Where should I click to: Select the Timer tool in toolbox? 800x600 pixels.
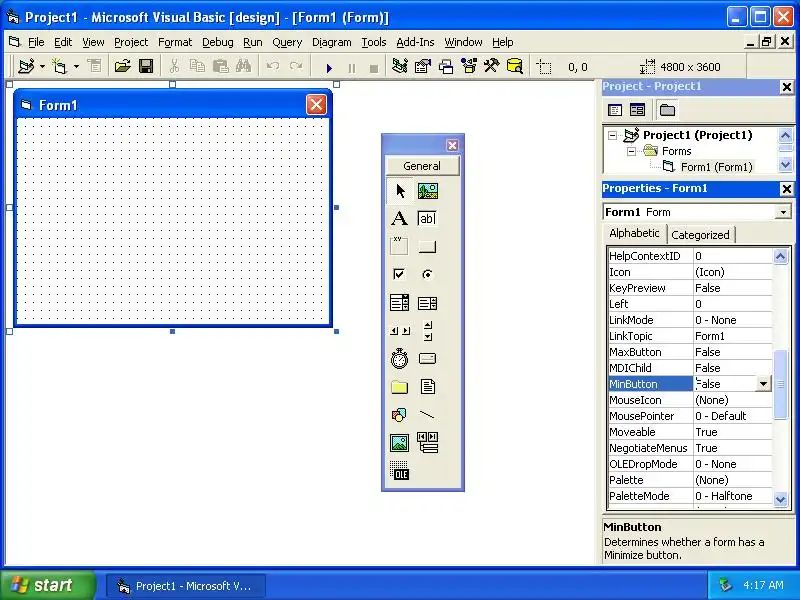[x=399, y=359]
